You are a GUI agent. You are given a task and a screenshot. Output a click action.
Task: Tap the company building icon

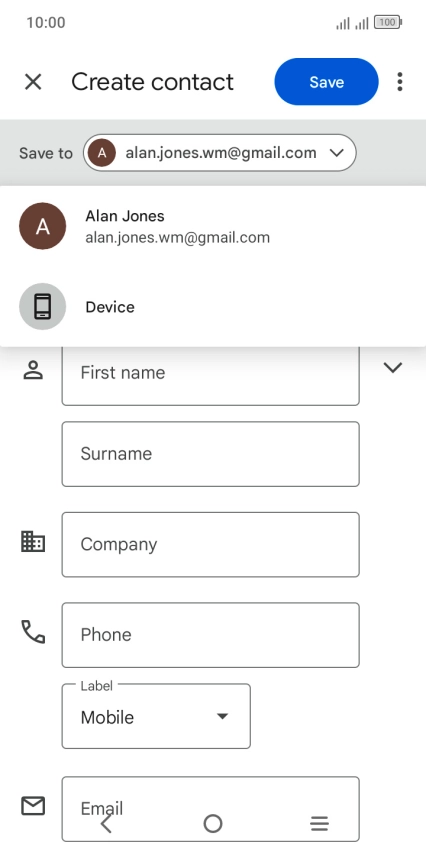(33, 542)
